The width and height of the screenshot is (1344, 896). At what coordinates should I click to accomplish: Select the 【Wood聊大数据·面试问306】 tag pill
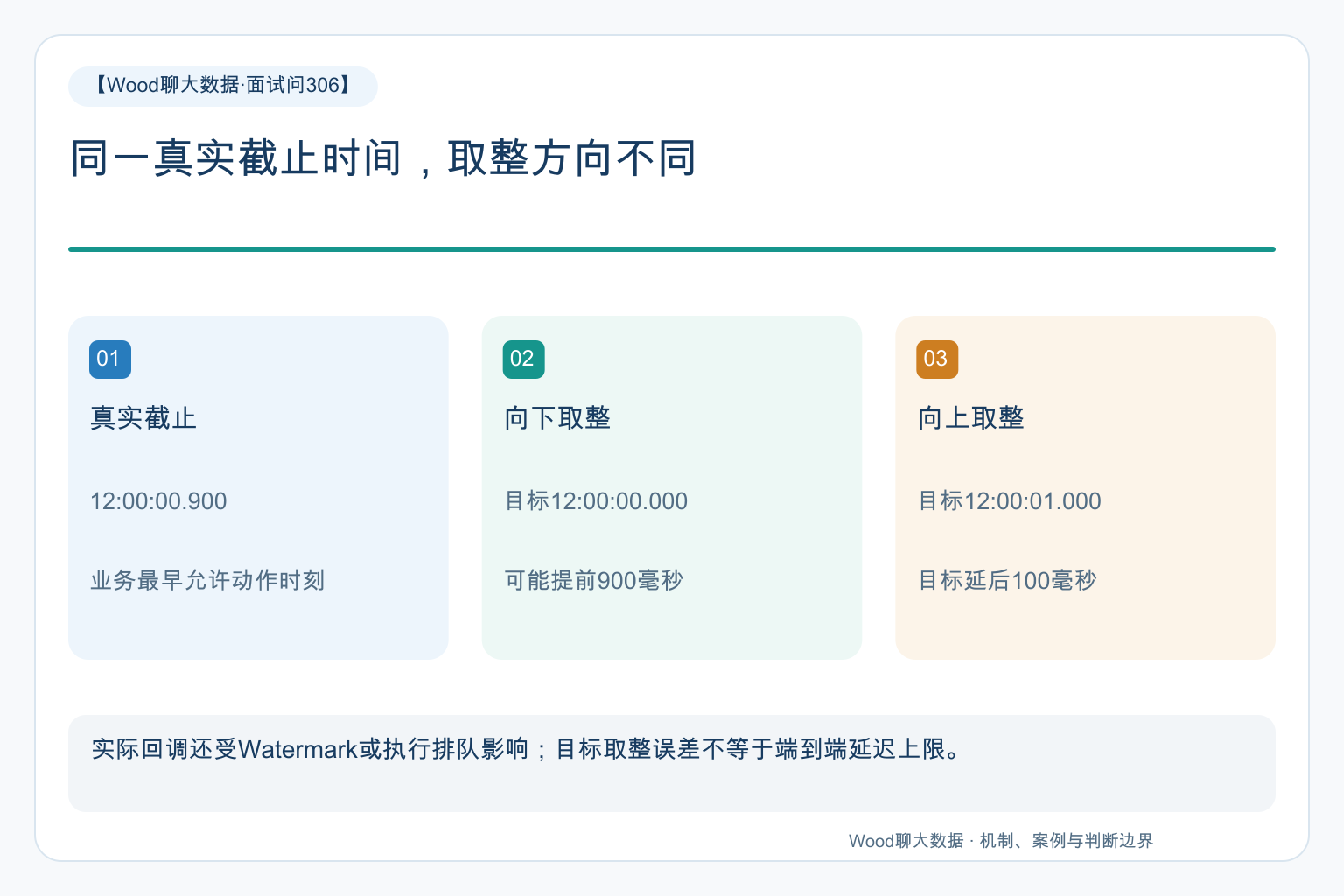223,86
